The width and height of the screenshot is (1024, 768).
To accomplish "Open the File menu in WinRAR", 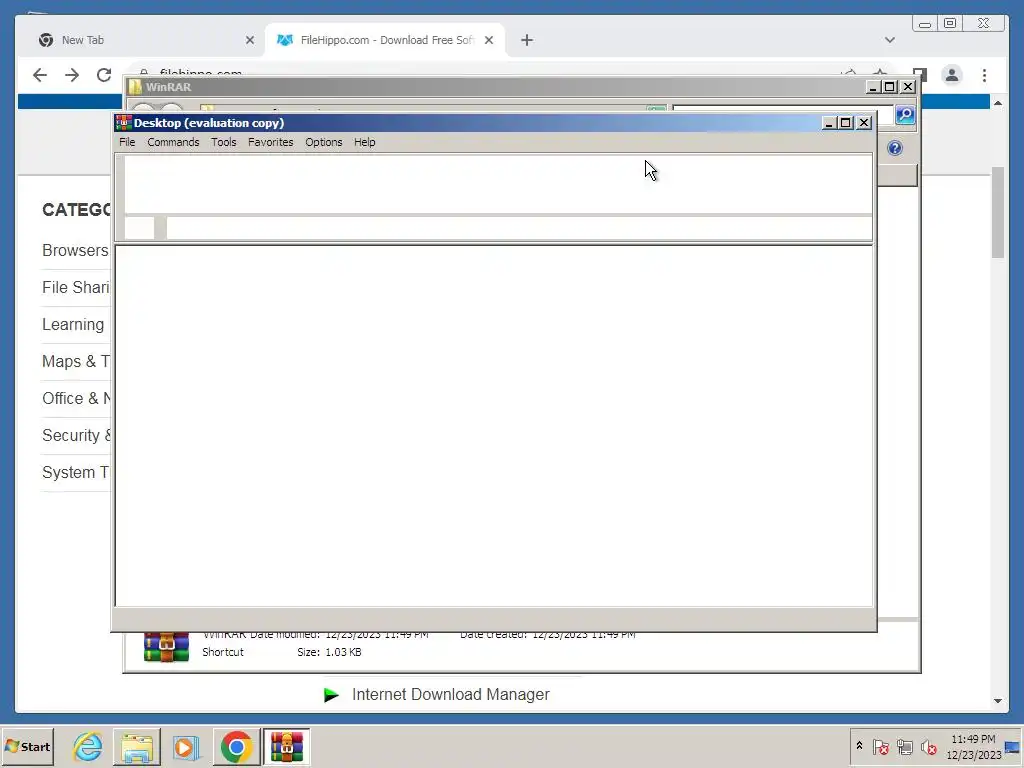I will 127,142.
